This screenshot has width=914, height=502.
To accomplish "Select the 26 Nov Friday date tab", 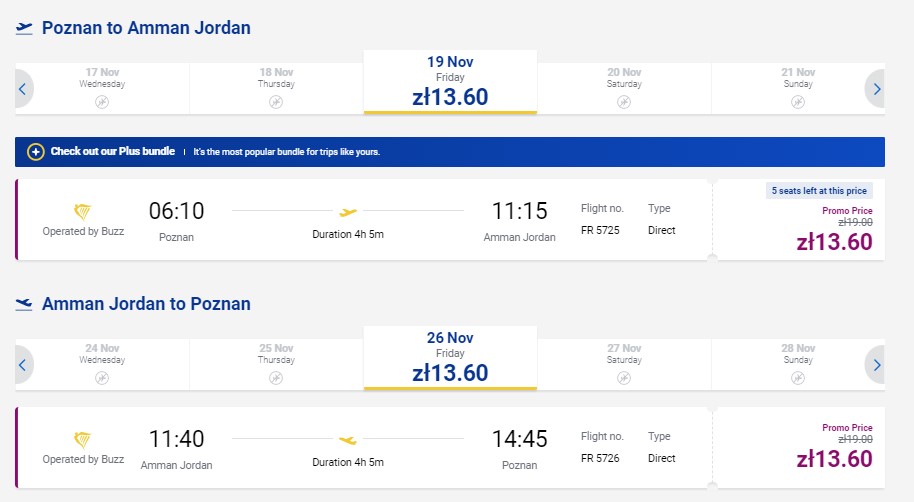I will click(450, 358).
